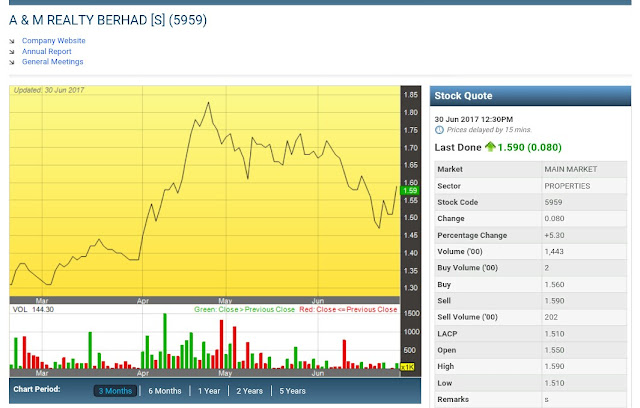640x408 pixels.
Task: Switch chart period to 5 Years
Action: point(293,391)
